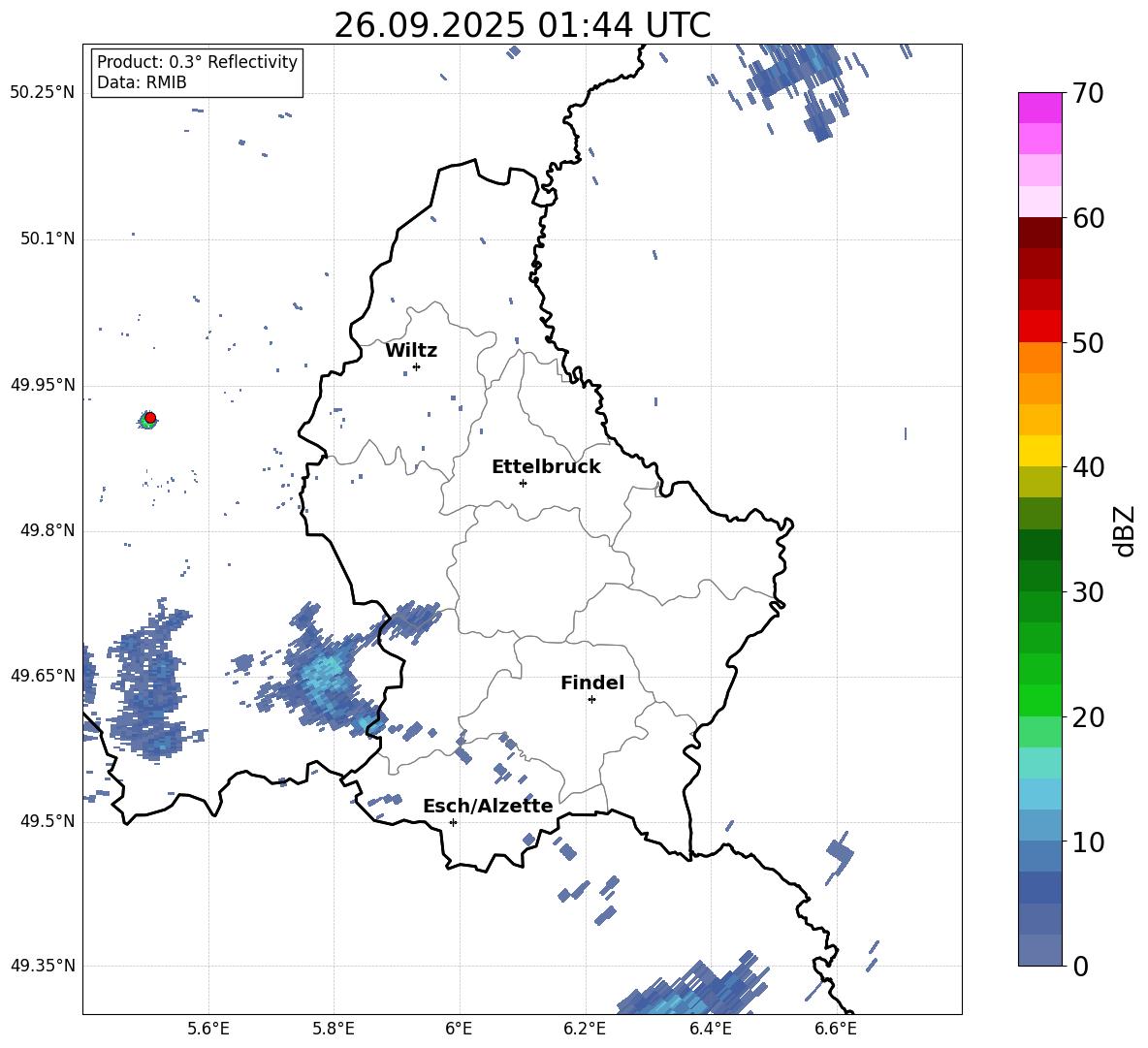Click the colorbar value 70
This screenshot has height=1048, width=1148.
coord(1088,94)
